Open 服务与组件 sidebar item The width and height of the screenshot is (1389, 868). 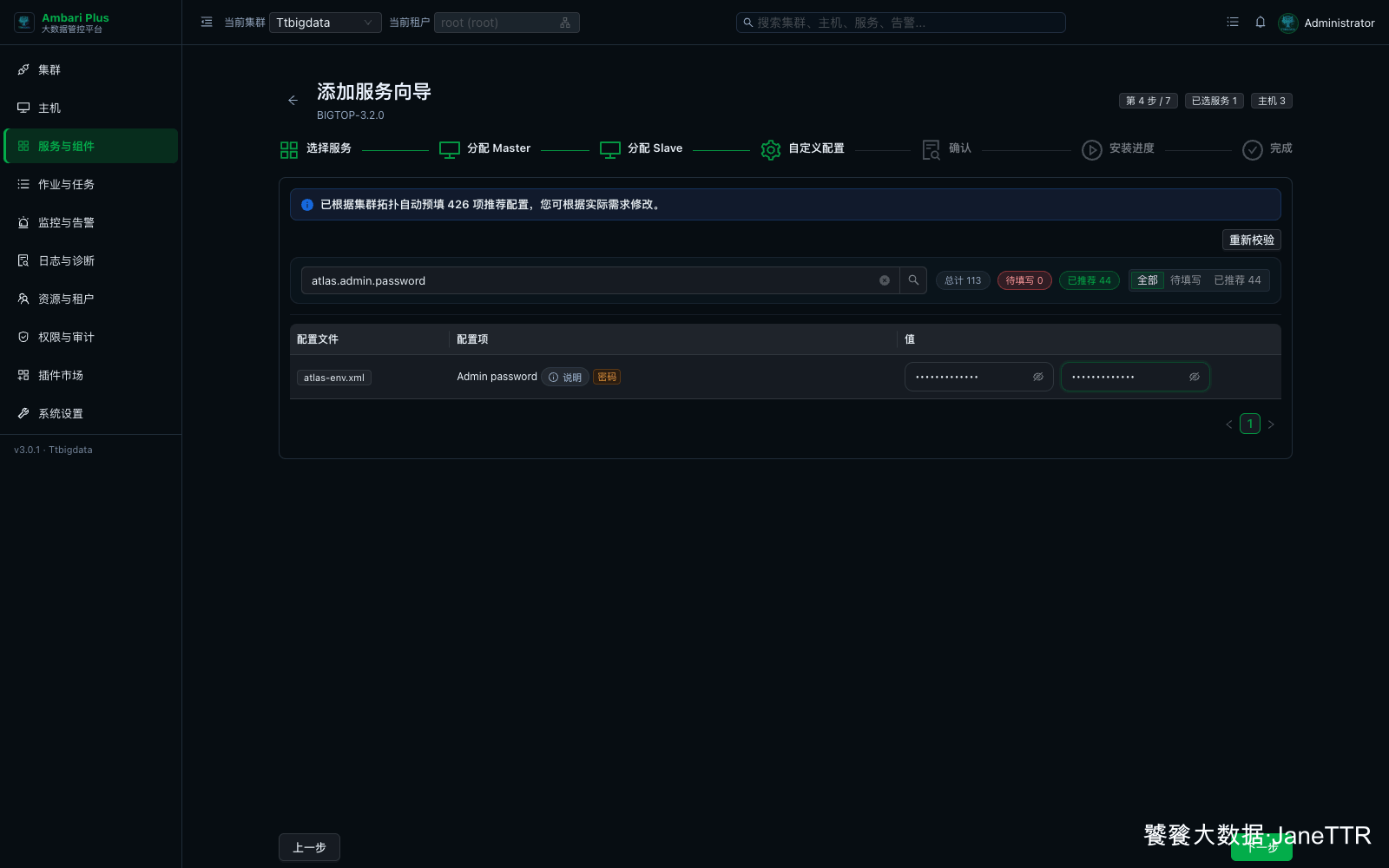click(x=91, y=146)
